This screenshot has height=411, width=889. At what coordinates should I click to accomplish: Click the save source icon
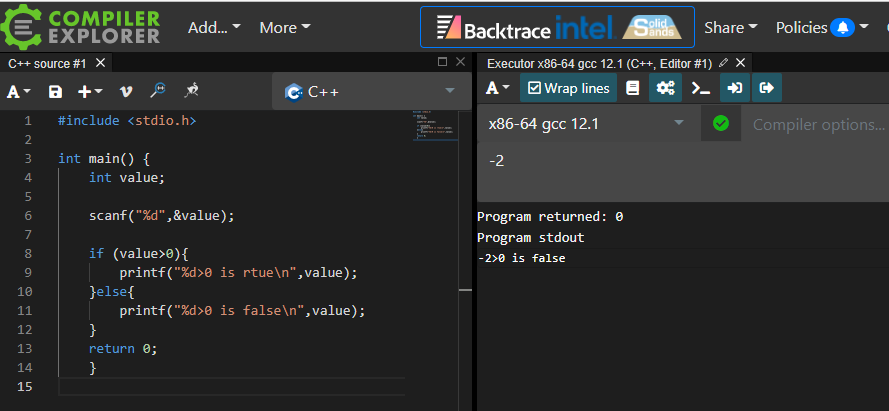click(x=55, y=91)
